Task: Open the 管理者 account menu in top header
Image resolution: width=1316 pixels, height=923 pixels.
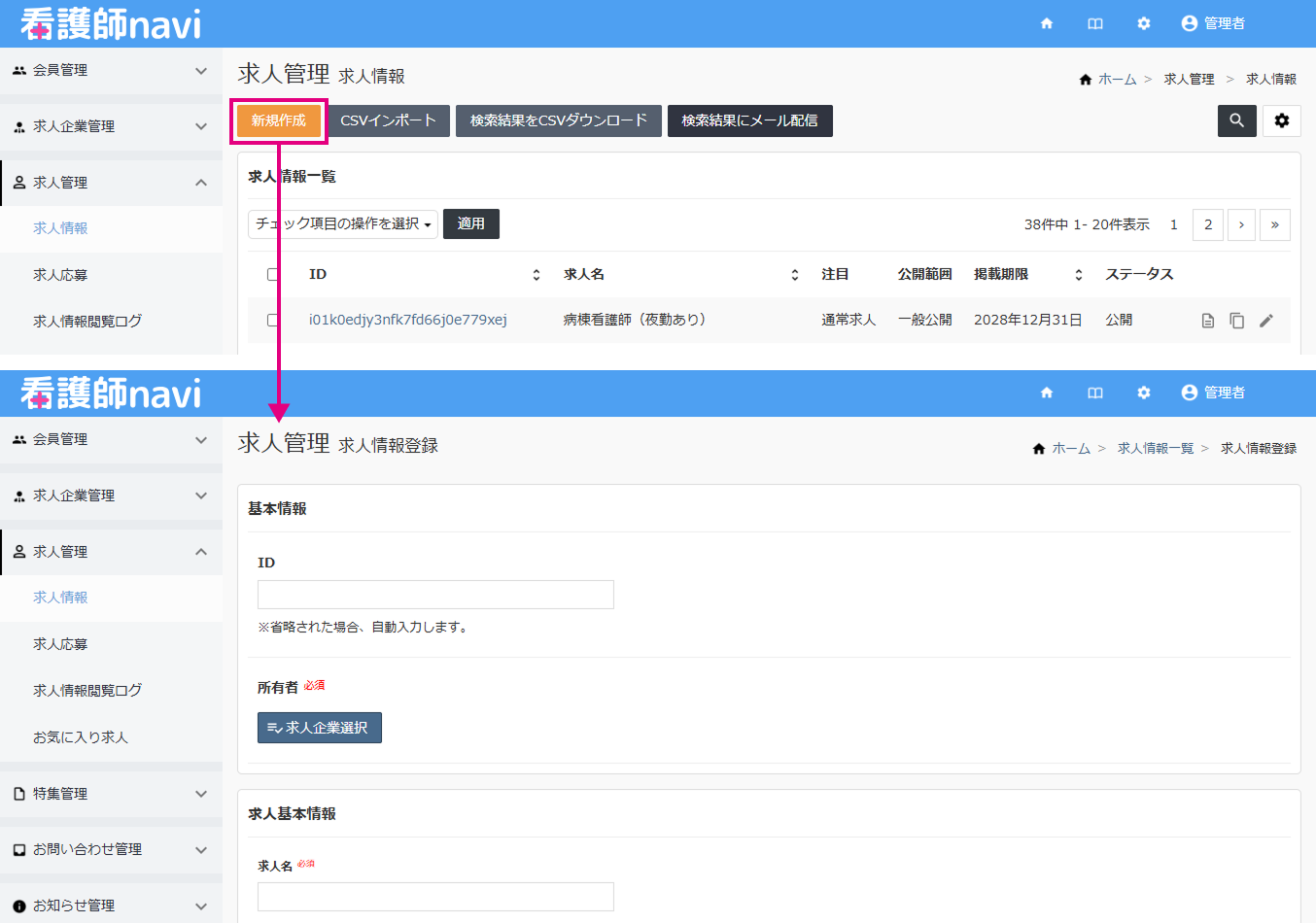Action: [x=1213, y=23]
